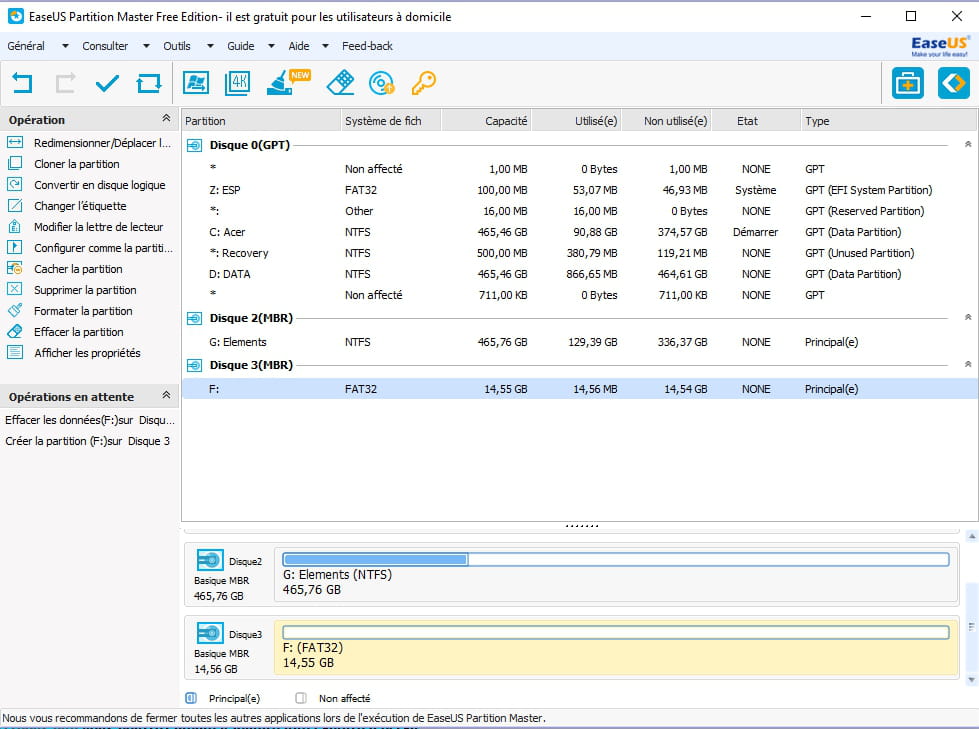Viewport: 979px width, 729px height.
Task: Click the G: Elements usage bar
Action: [x=616, y=559]
